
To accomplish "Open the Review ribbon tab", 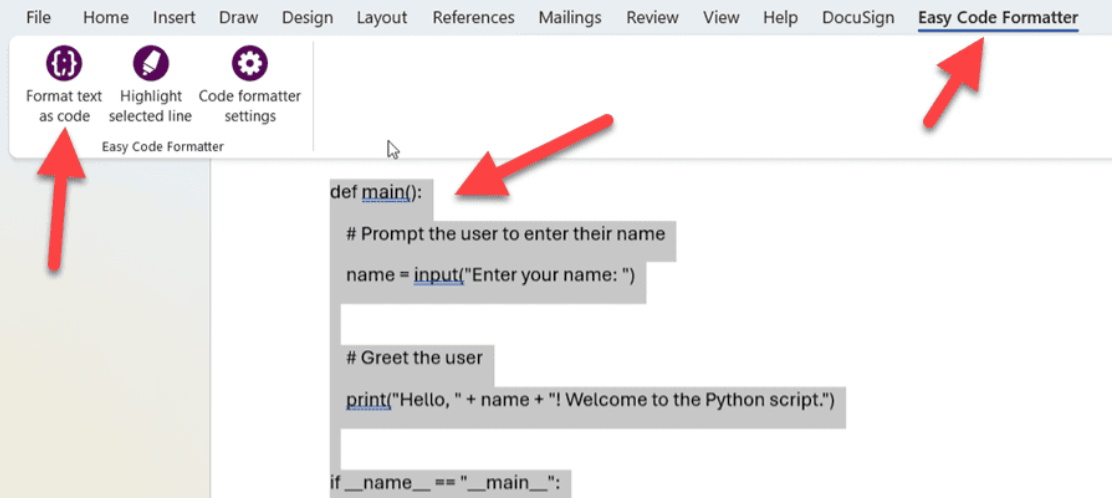I will point(652,18).
